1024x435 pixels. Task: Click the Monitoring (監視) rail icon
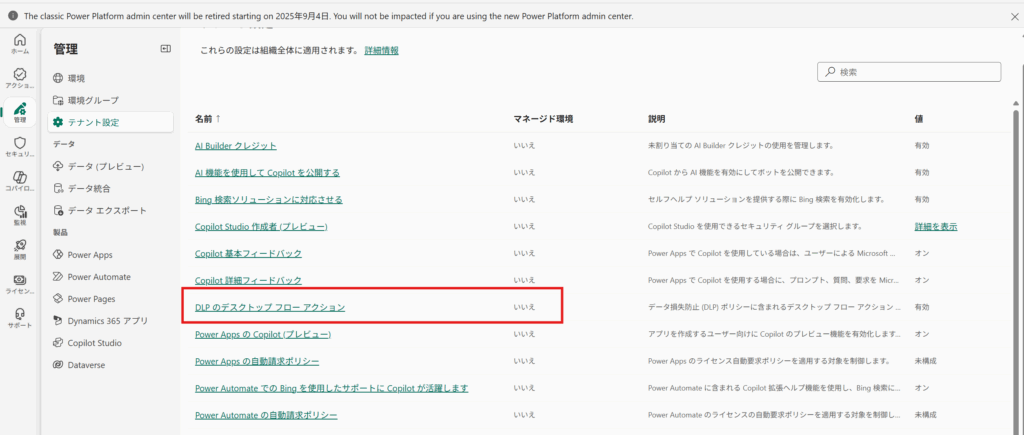[x=19, y=215]
